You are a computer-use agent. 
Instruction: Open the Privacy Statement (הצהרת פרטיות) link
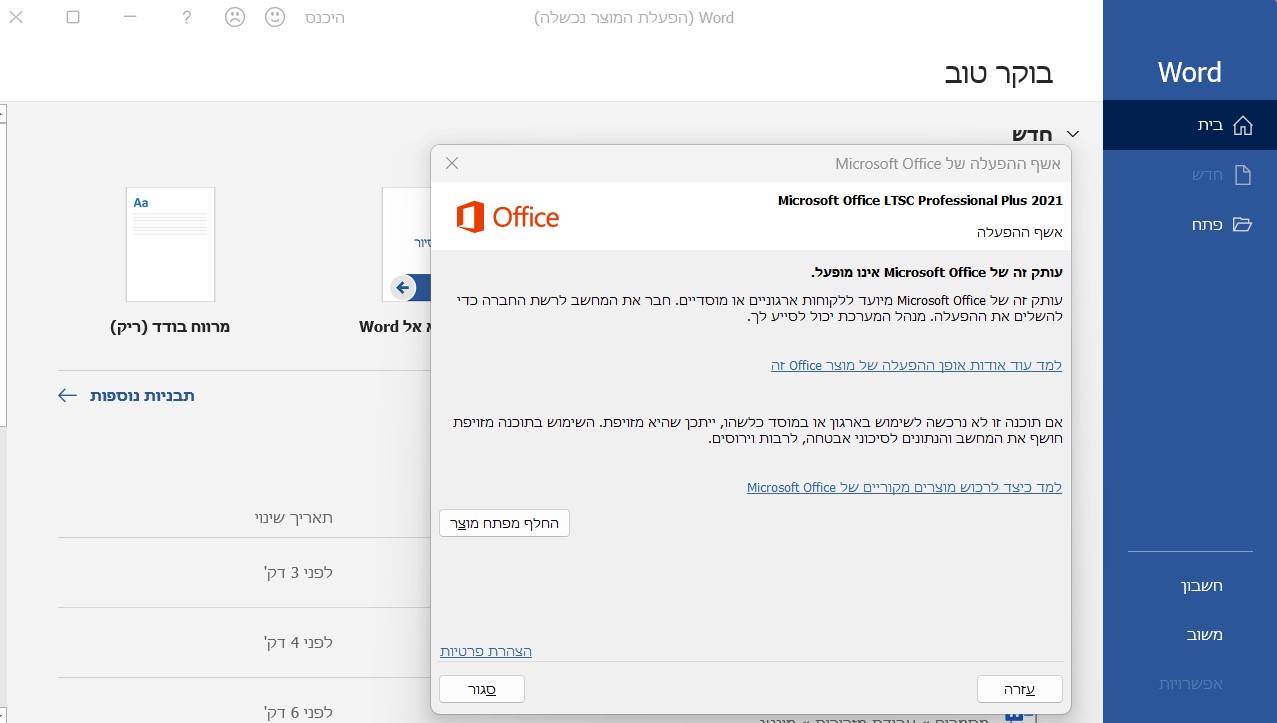[x=486, y=651]
